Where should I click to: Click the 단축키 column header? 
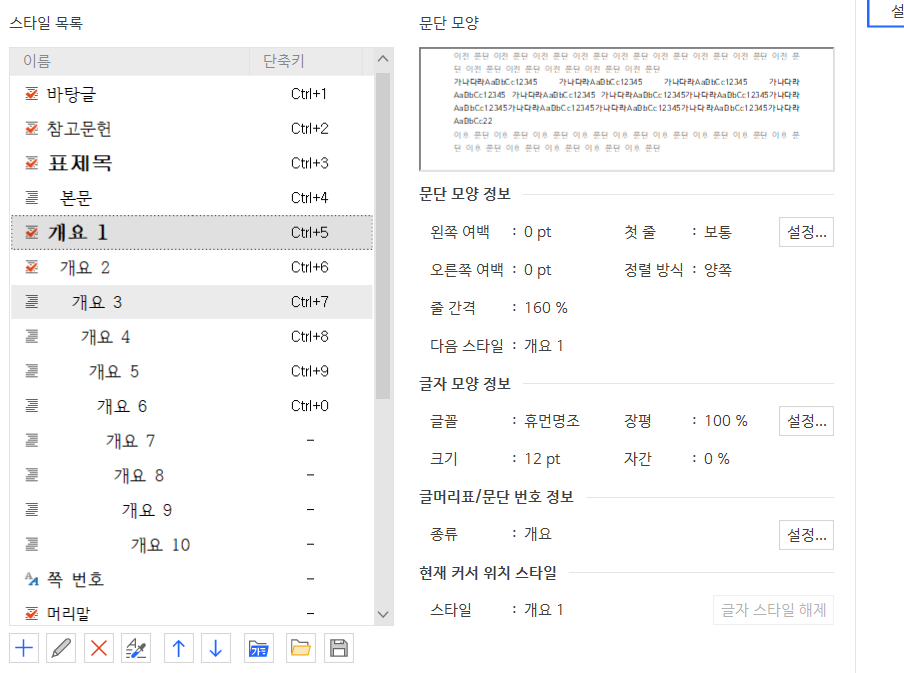click(283, 61)
